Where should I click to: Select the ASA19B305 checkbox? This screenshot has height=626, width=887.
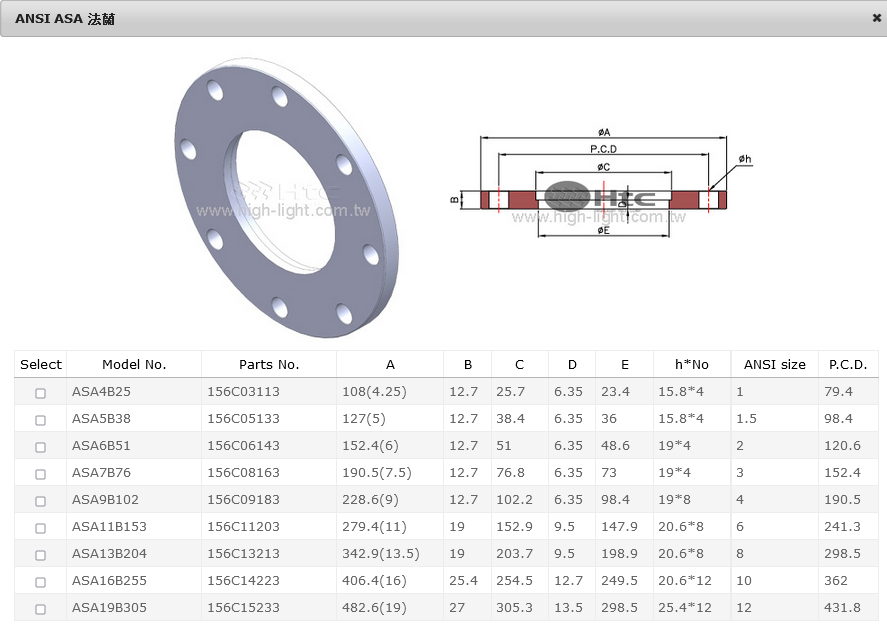click(41, 609)
